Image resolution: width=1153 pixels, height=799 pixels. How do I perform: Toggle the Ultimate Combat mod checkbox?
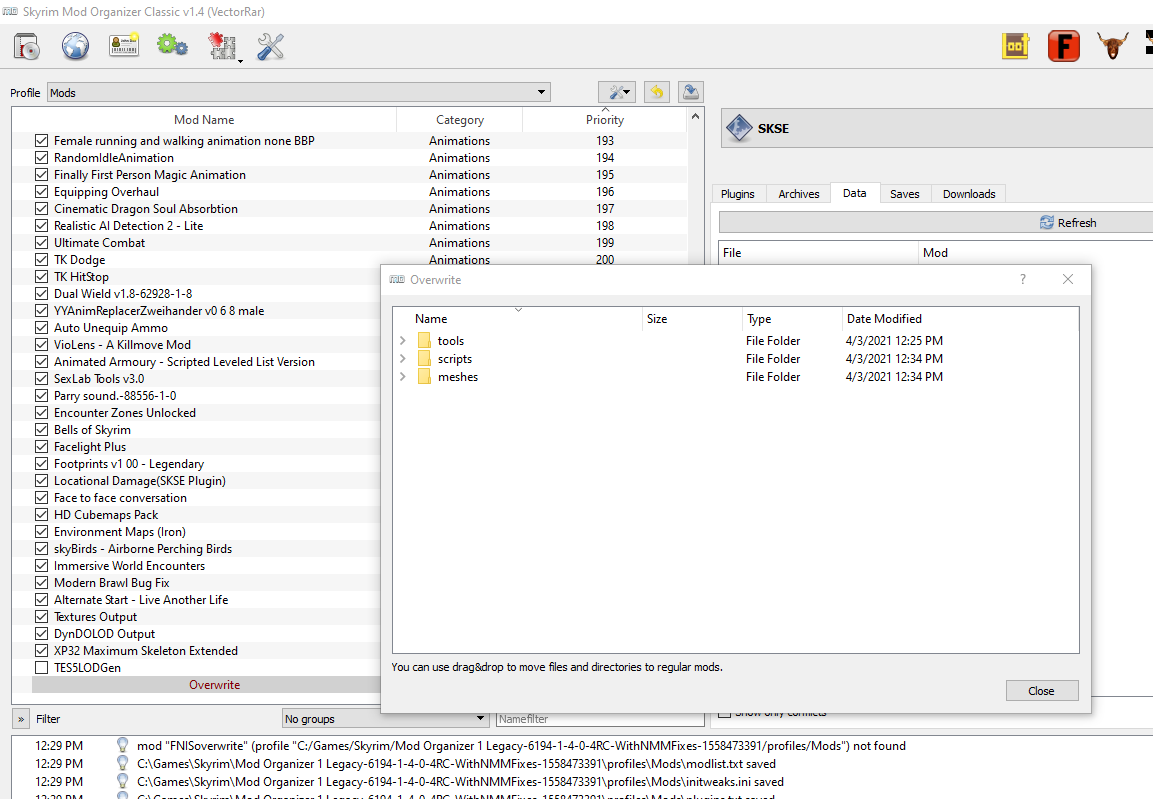click(41, 243)
